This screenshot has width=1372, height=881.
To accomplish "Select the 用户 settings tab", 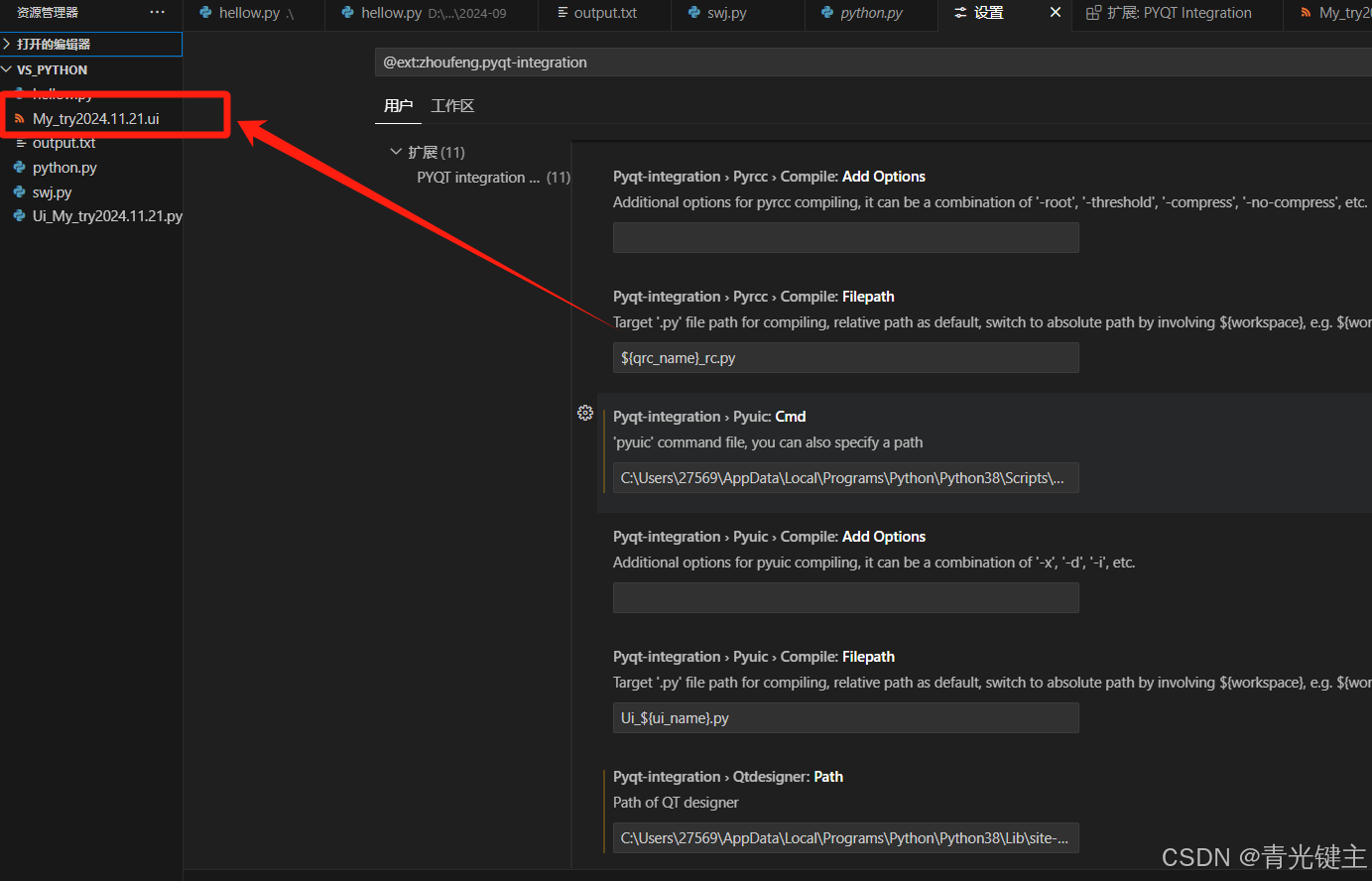I will tap(398, 105).
